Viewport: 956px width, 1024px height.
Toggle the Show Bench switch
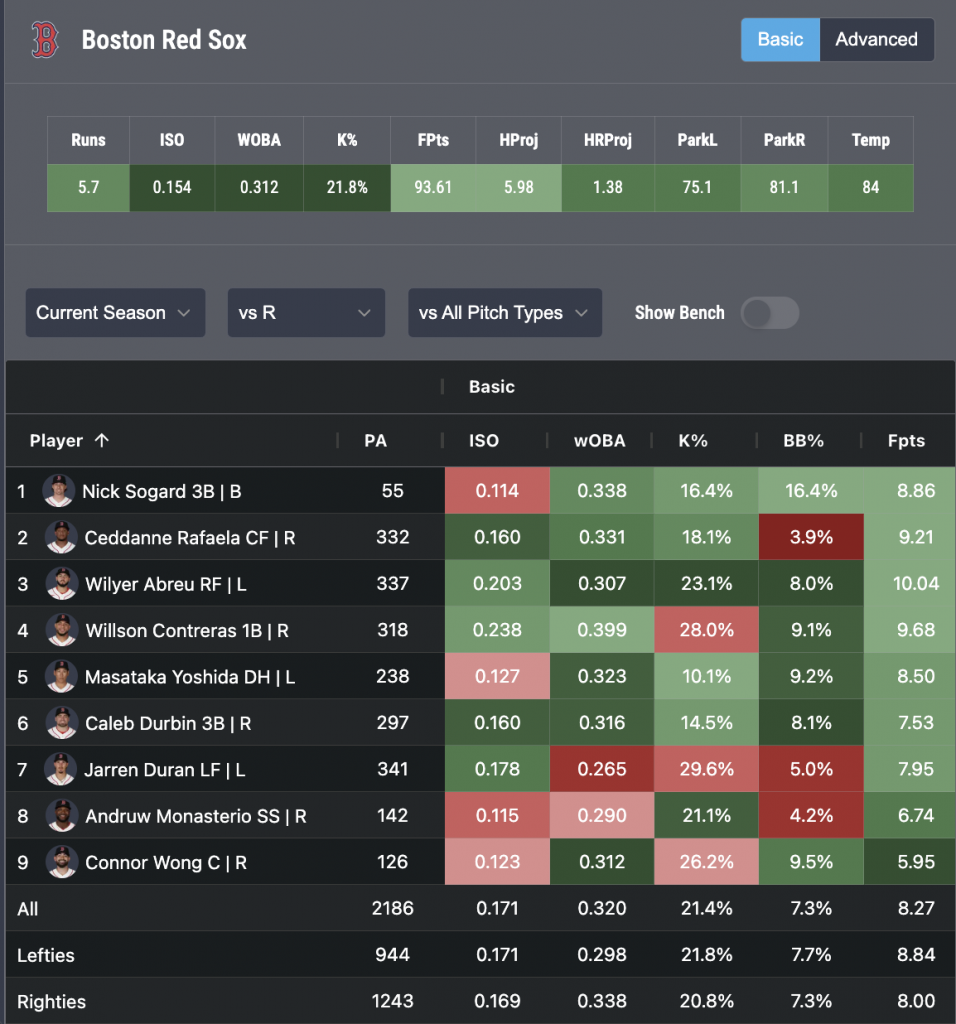tap(769, 313)
